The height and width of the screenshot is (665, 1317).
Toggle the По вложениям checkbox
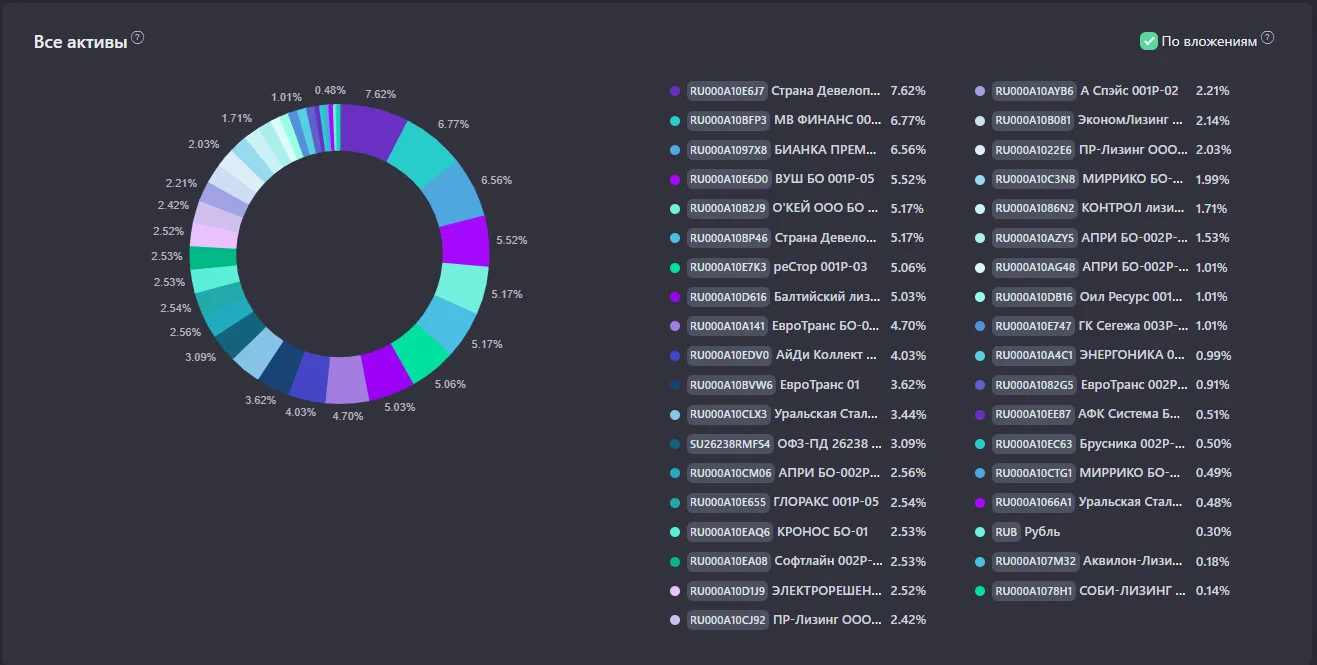1149,41
